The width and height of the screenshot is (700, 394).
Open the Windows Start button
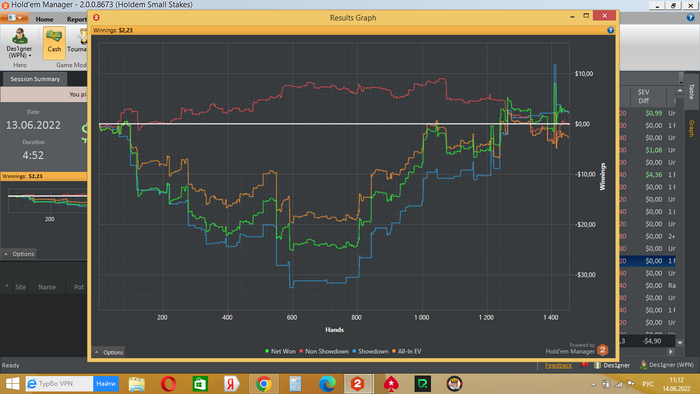click(x=12, y=384)
